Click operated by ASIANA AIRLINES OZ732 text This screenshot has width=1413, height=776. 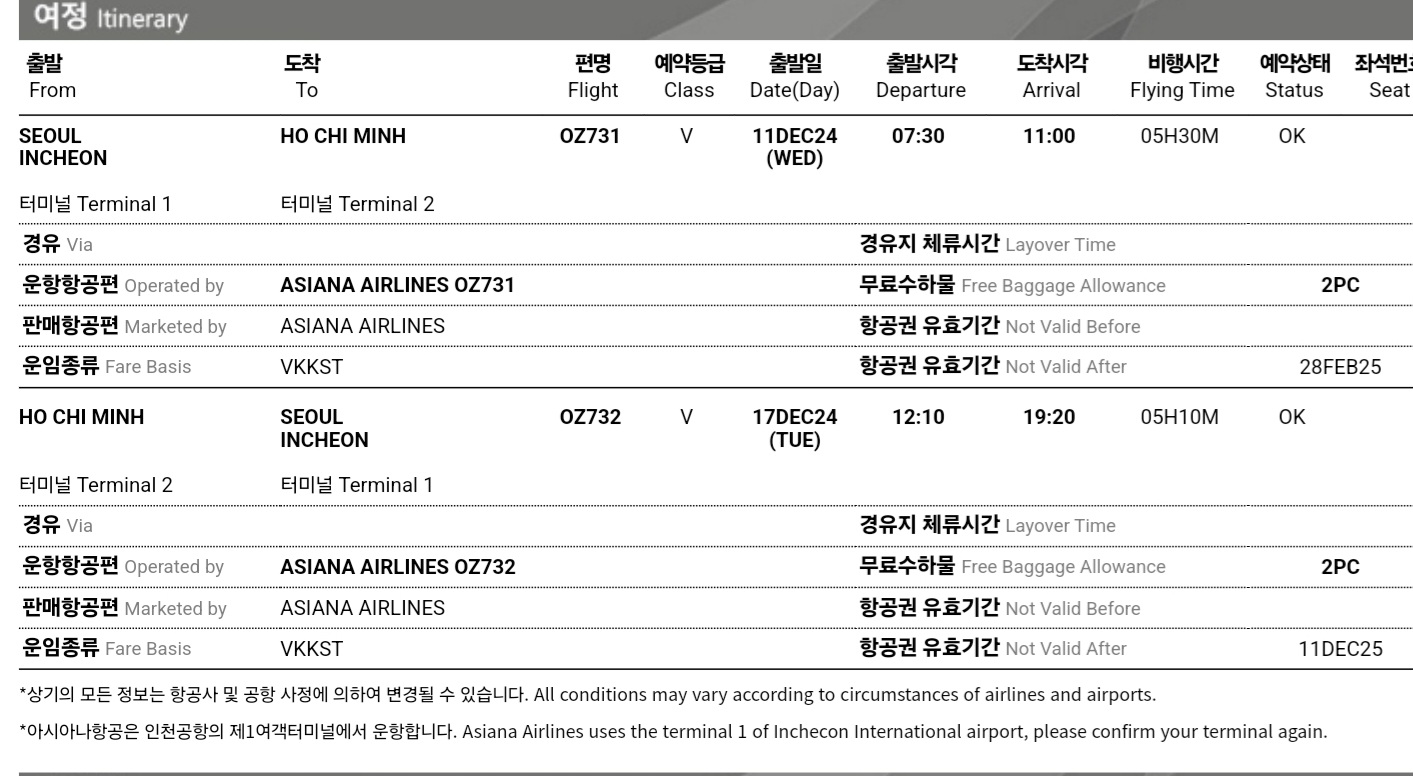[x=397, y=567]
